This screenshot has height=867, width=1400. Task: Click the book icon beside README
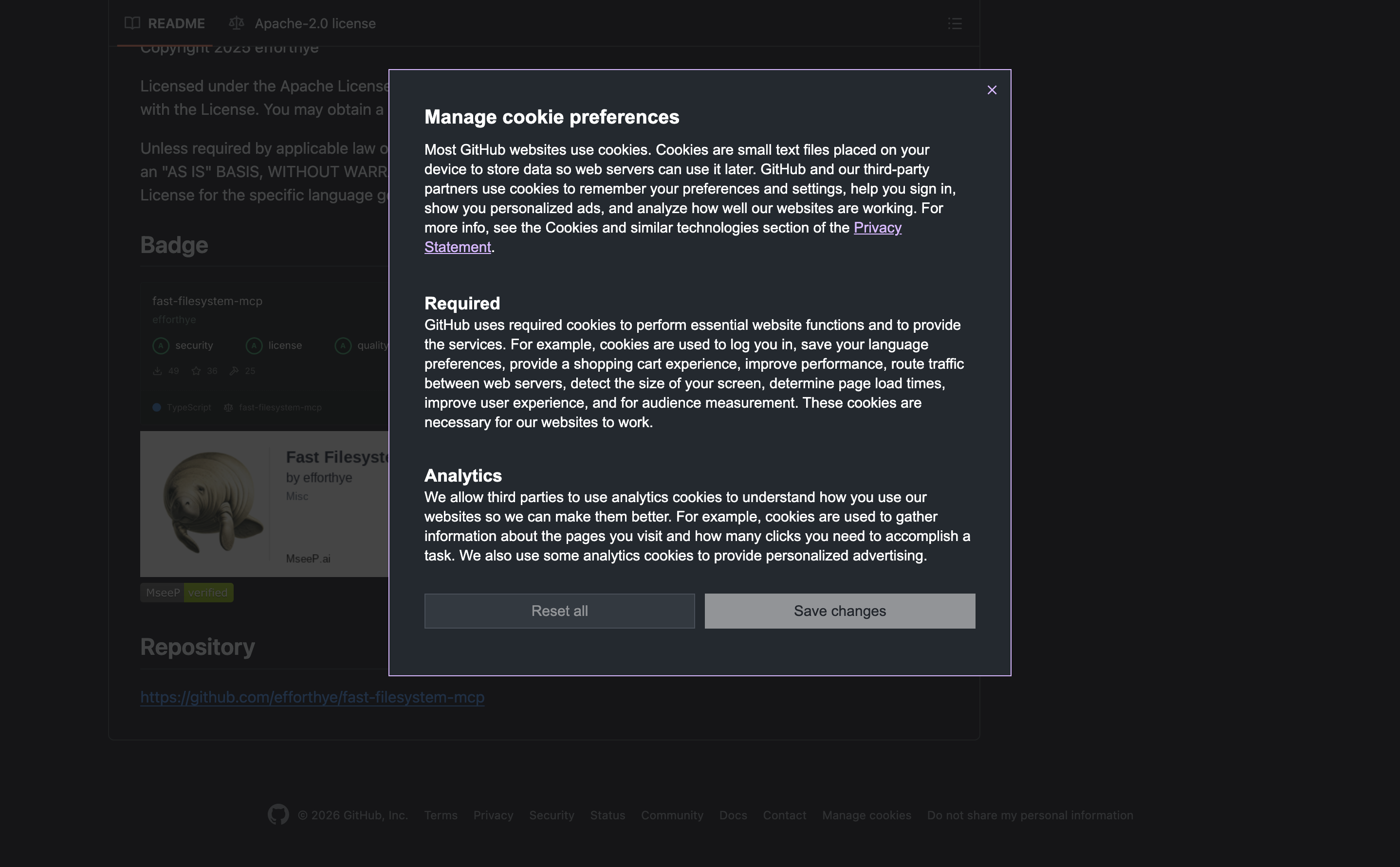132,23
